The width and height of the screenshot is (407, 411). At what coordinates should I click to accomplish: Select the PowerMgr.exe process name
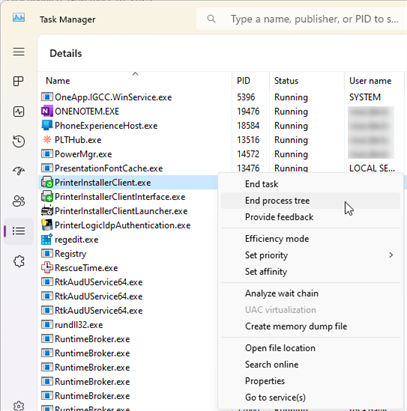point(83,154)
